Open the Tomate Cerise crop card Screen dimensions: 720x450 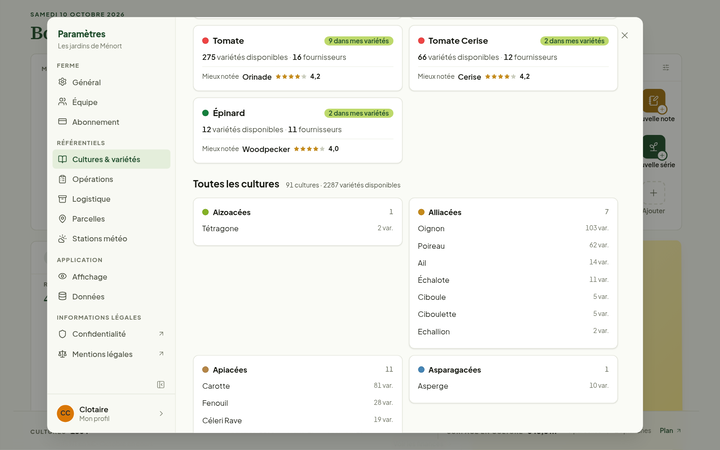pyautogui.click(x=513, y=58)
